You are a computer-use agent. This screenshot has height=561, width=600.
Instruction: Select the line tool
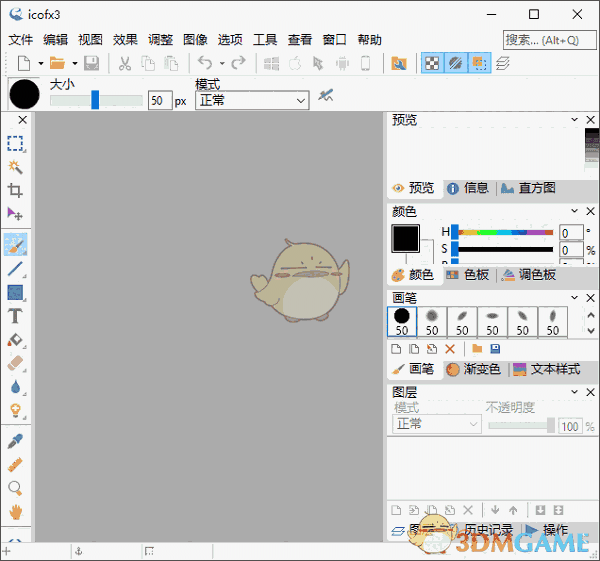tap(15, 269)
